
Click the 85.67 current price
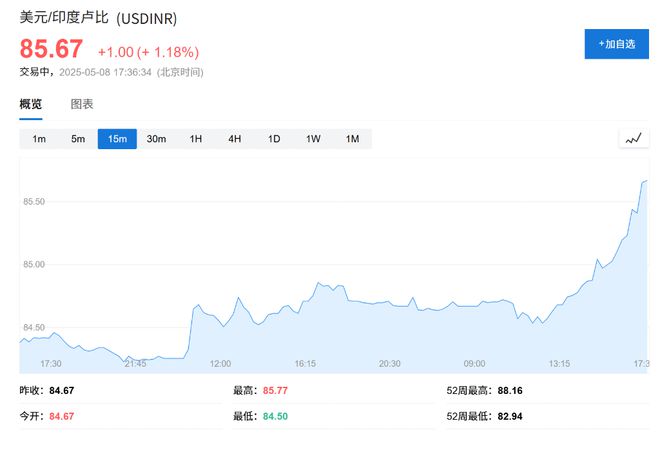tap(52, 49)
